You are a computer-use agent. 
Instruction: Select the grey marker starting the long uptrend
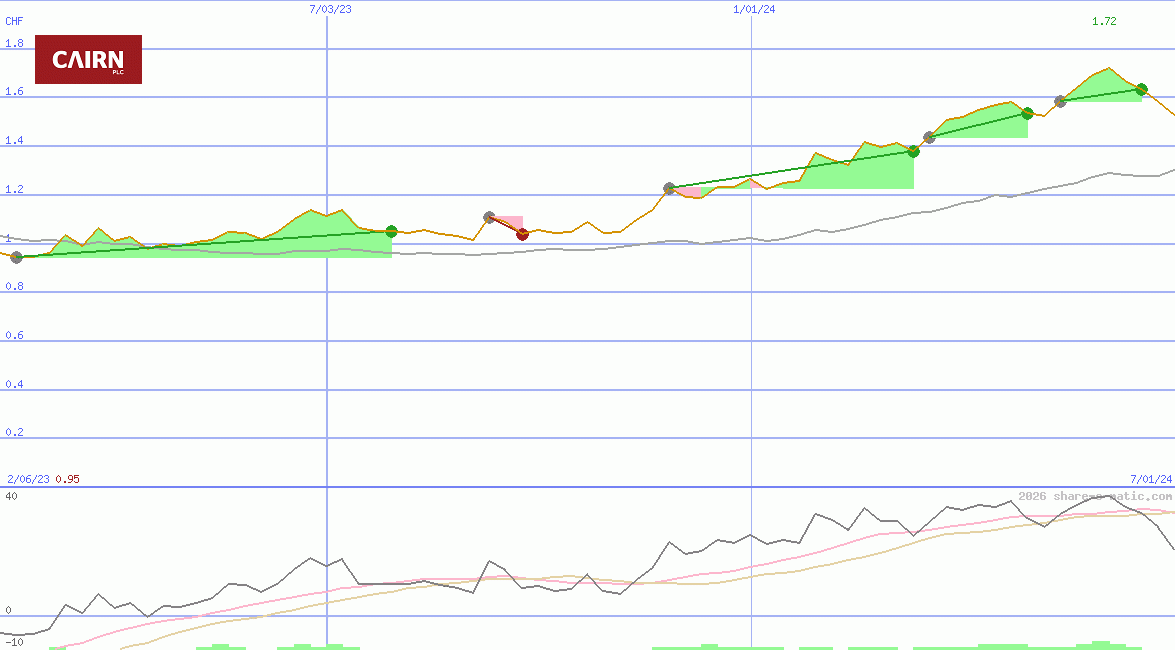(x=16, y=257)
